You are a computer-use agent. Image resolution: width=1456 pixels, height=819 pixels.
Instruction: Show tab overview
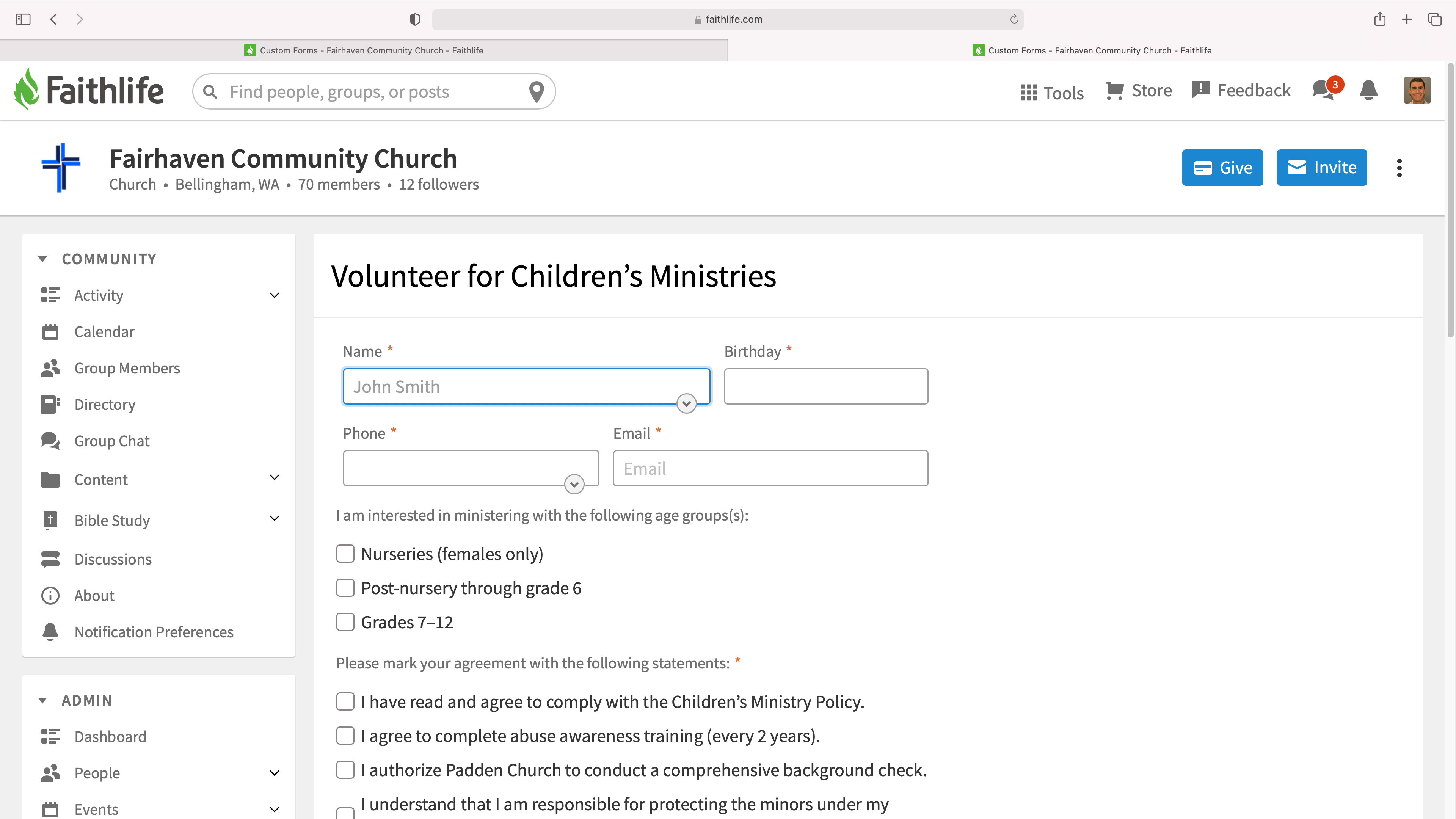(1434, 19)
